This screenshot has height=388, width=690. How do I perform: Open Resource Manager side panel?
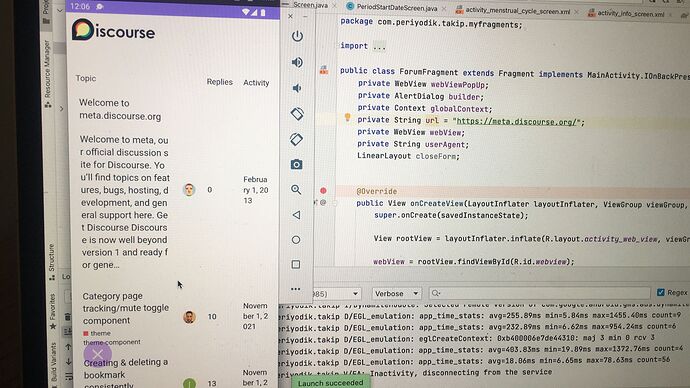48,73
